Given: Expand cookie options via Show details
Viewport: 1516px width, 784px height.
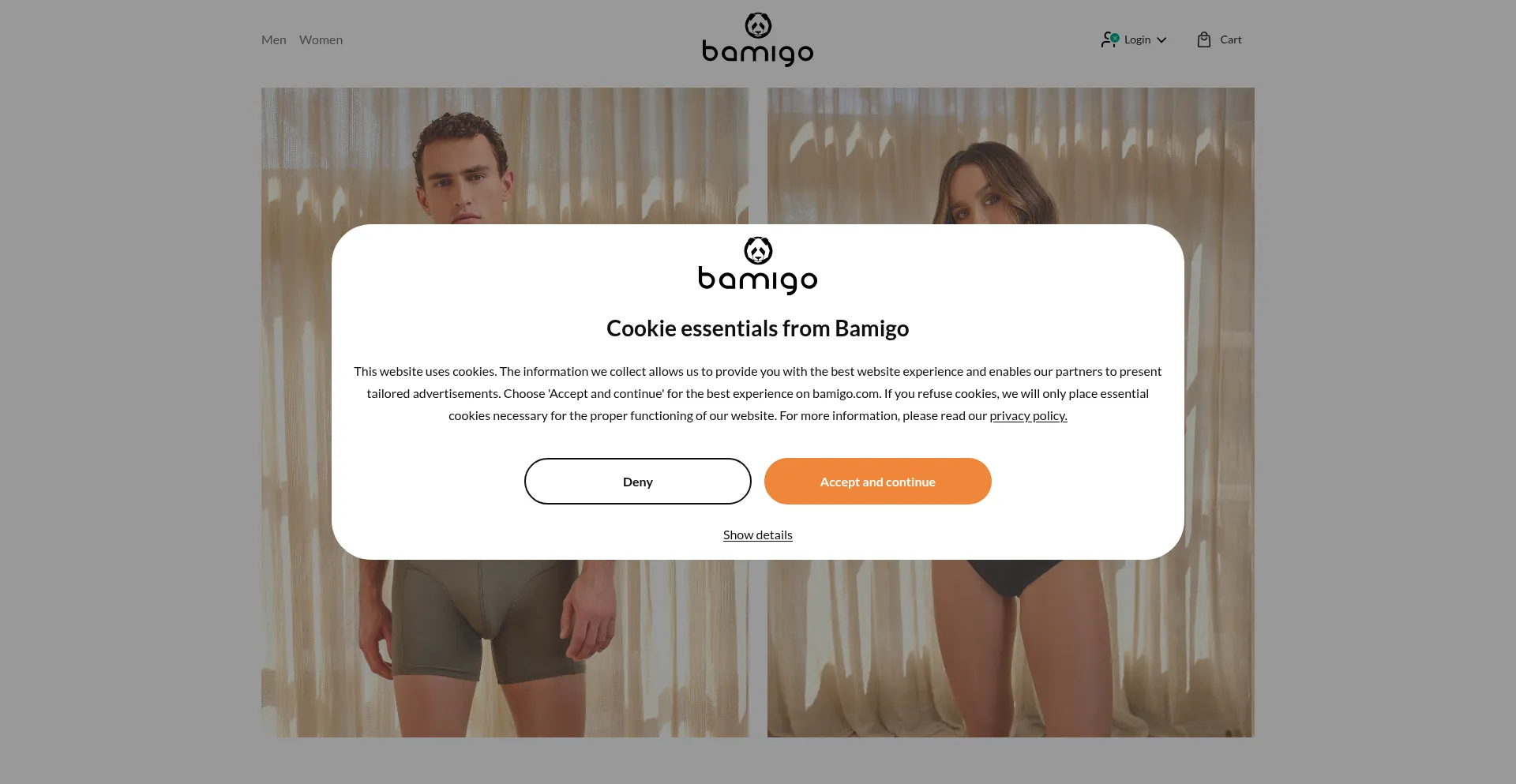Looking at the screenshot, I should point(758,535).
